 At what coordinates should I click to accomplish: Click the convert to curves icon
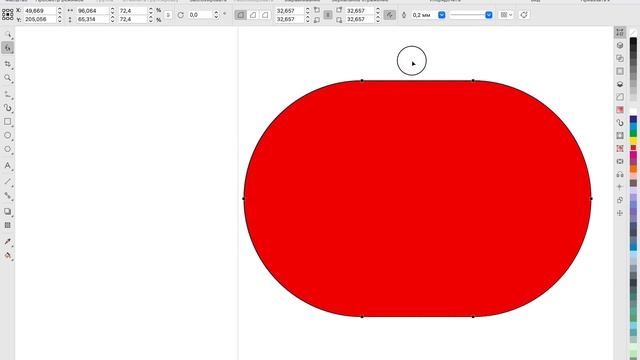tap(524, 15)
